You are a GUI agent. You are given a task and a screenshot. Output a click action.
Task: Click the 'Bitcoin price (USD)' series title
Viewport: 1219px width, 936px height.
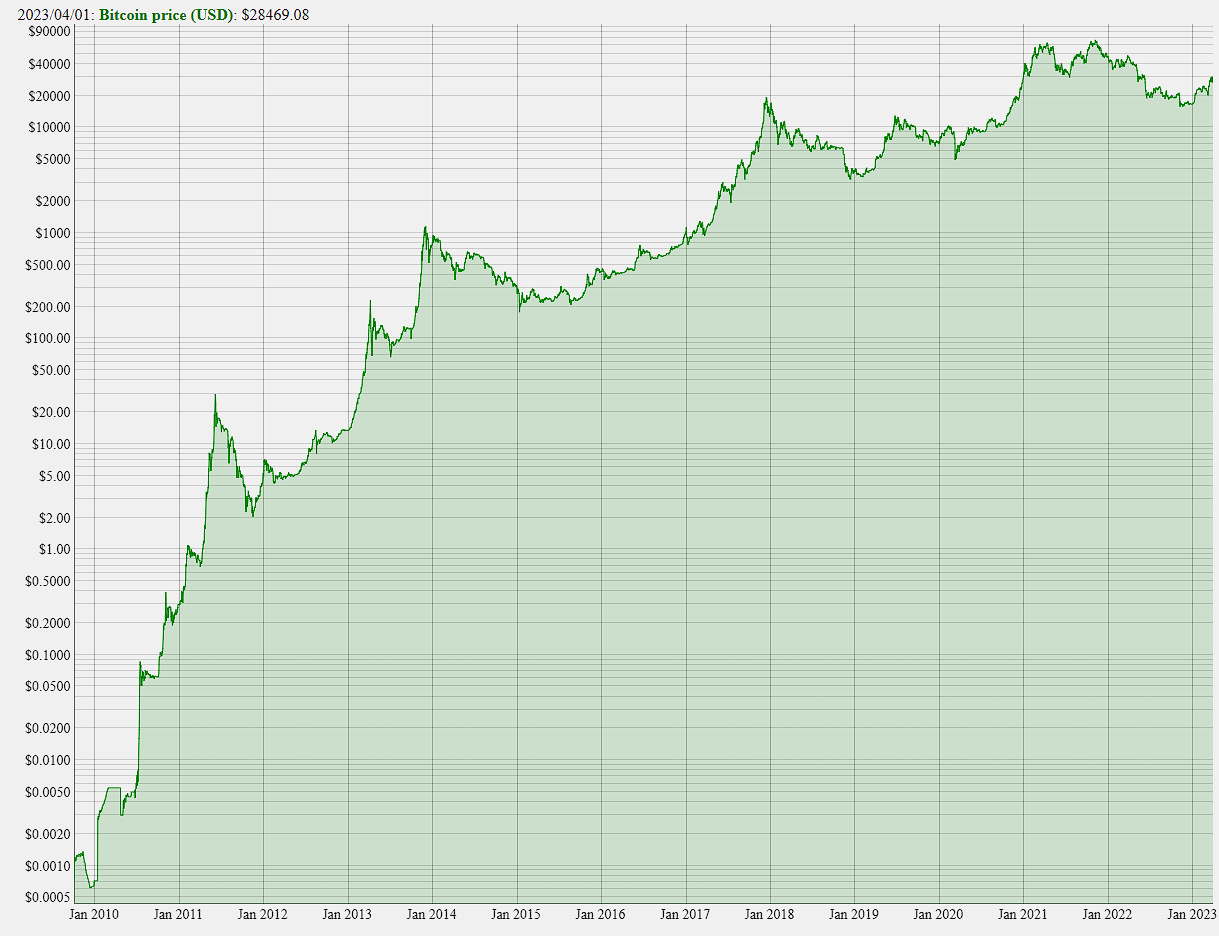(166, 14)
